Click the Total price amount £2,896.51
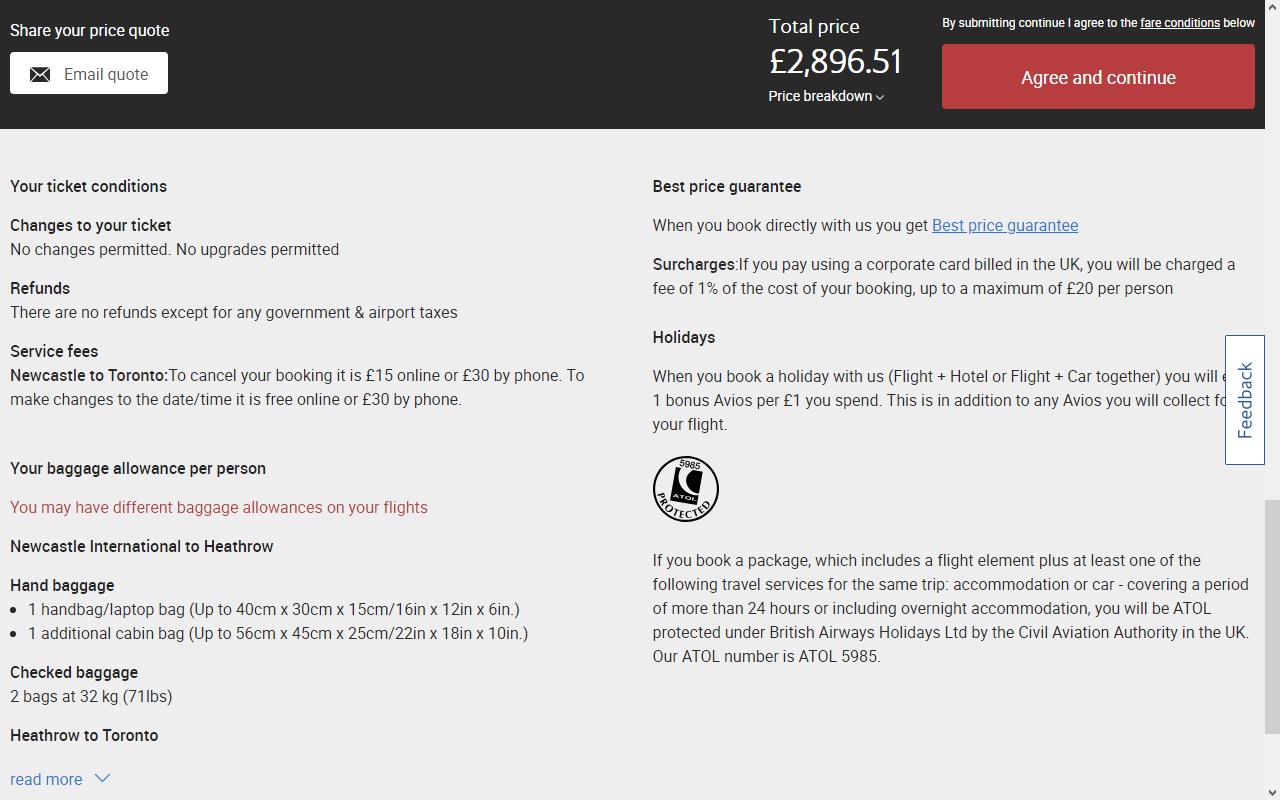Screen dimensions: 1280x800 pyautogui.click(x=835, y=62)
